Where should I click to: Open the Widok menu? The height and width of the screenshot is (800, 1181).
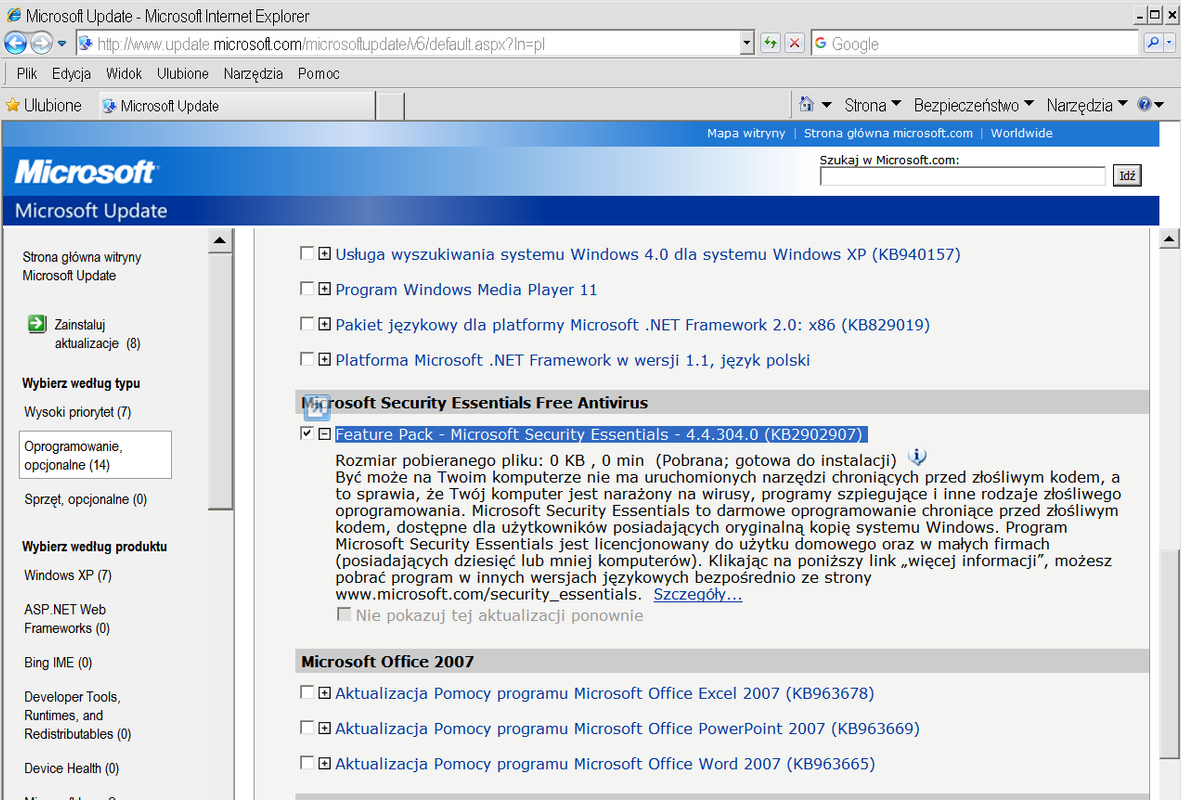pyautogui.click(x=124, y=73)
